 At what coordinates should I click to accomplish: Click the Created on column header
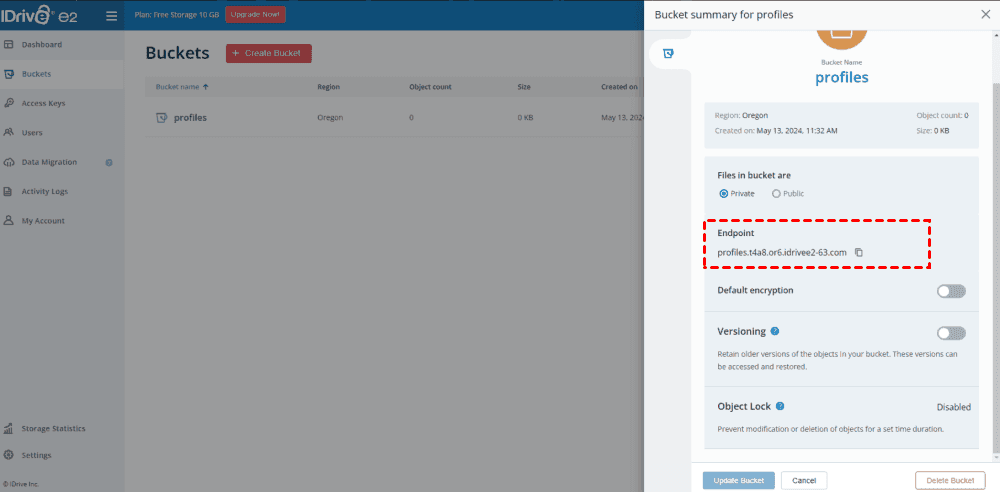pos(619,87)
